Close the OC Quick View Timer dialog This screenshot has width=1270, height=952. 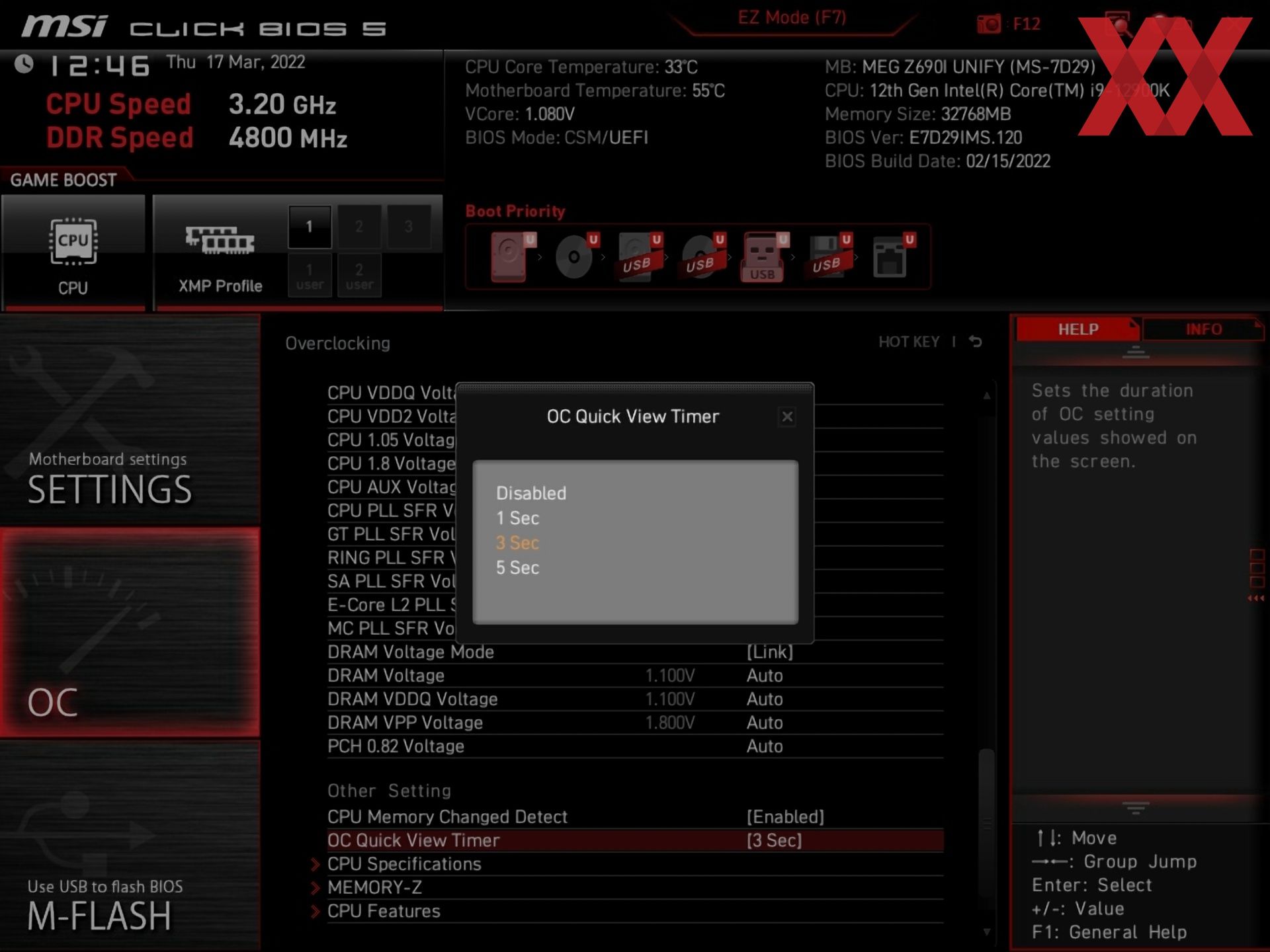click(787, 416)
